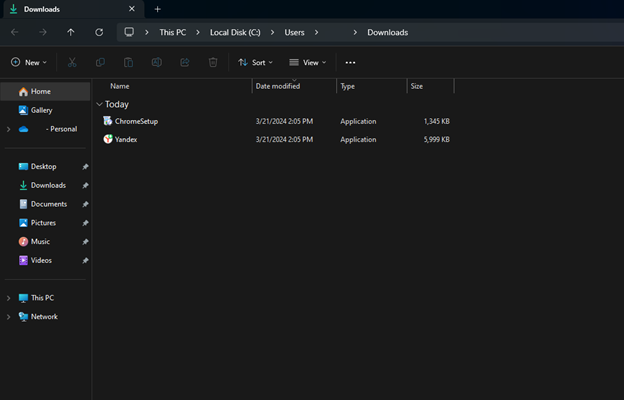This screenshot has height=400, width=624.
Task: Click the Copy icon in toolbar
Action: coord(100,62)
